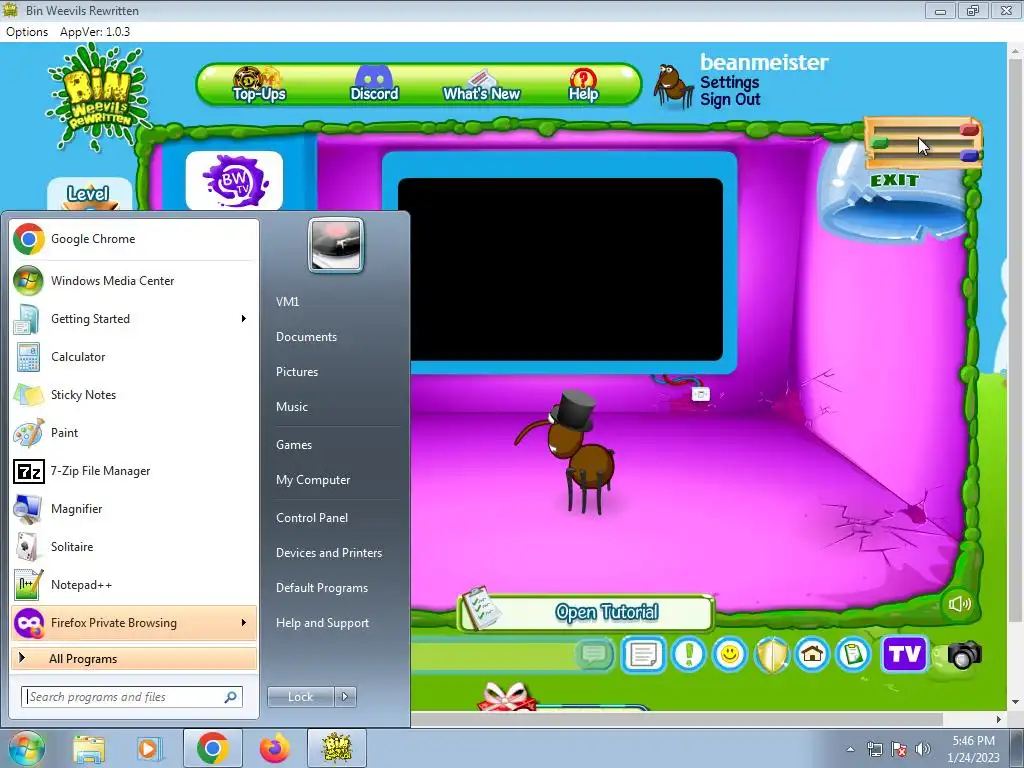
Task: Click the volume icon in system tray
Action: coord(923,749)
